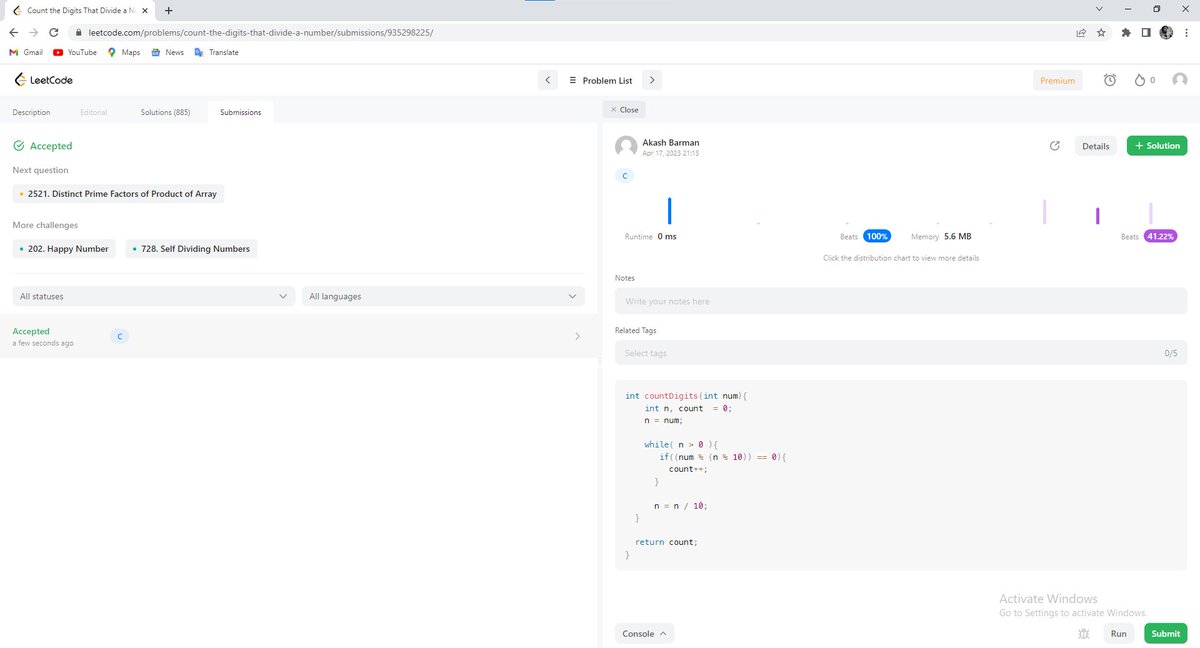Screen dimensions: 1200x648
Task: Click the browser forward button
Action: (x=34, y=32)
